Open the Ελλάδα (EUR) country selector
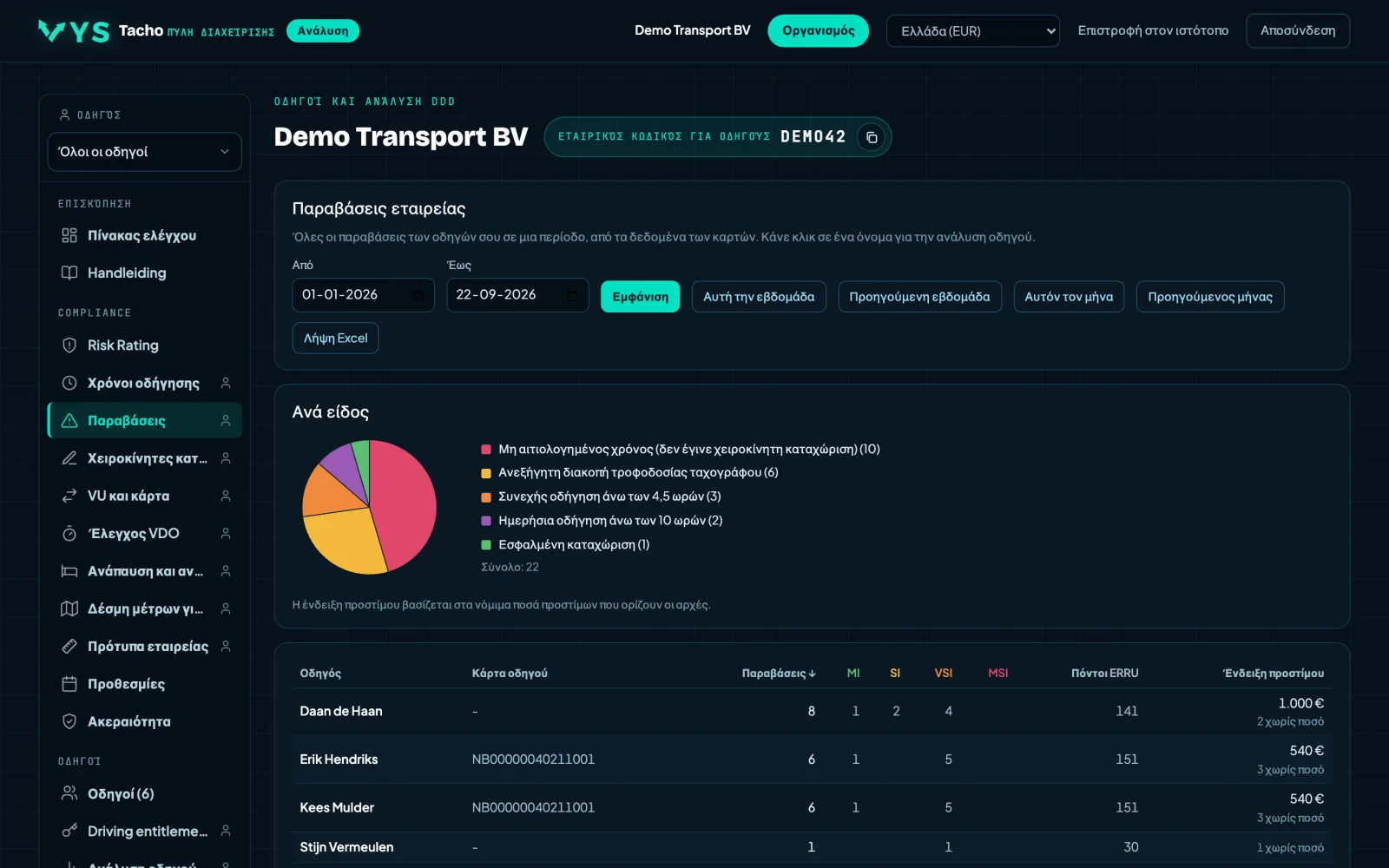 pyautogui.click(x=973, y=31)
